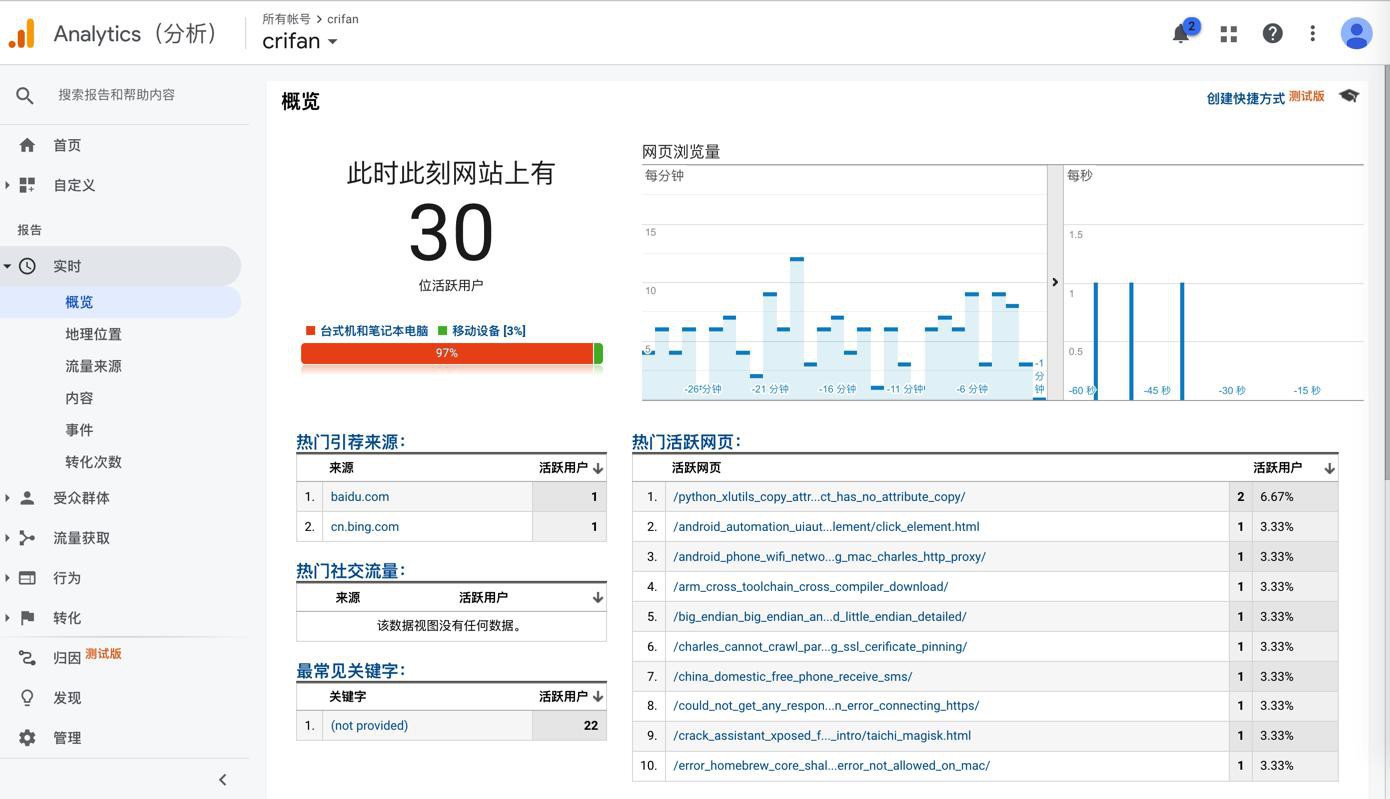
Task: Click sort arrow in 热门引荐来源 table
Action: click(x=598, y=468)
